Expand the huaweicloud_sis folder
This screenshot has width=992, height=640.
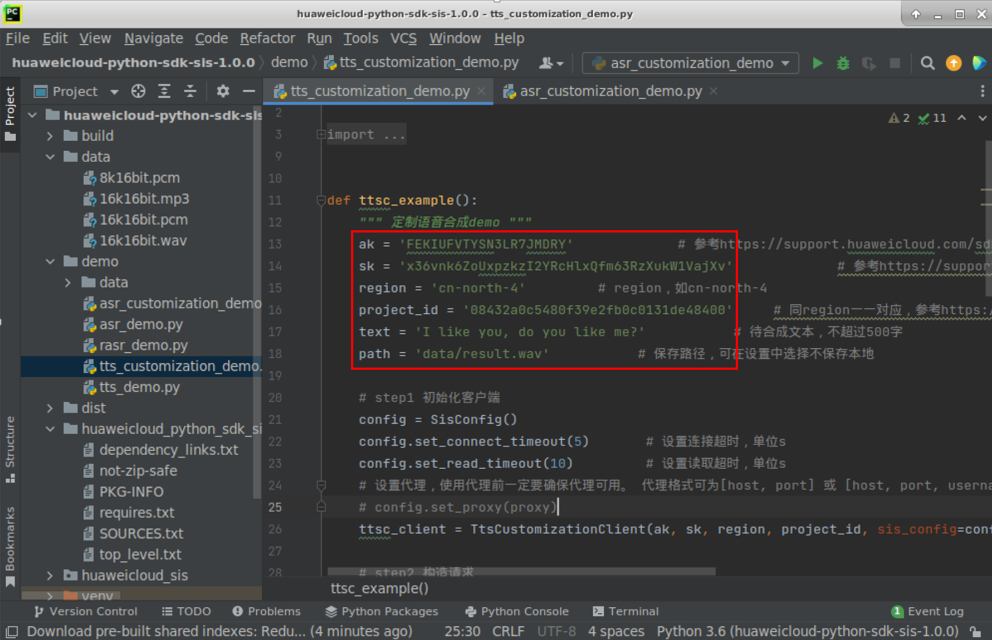[50, 575]
